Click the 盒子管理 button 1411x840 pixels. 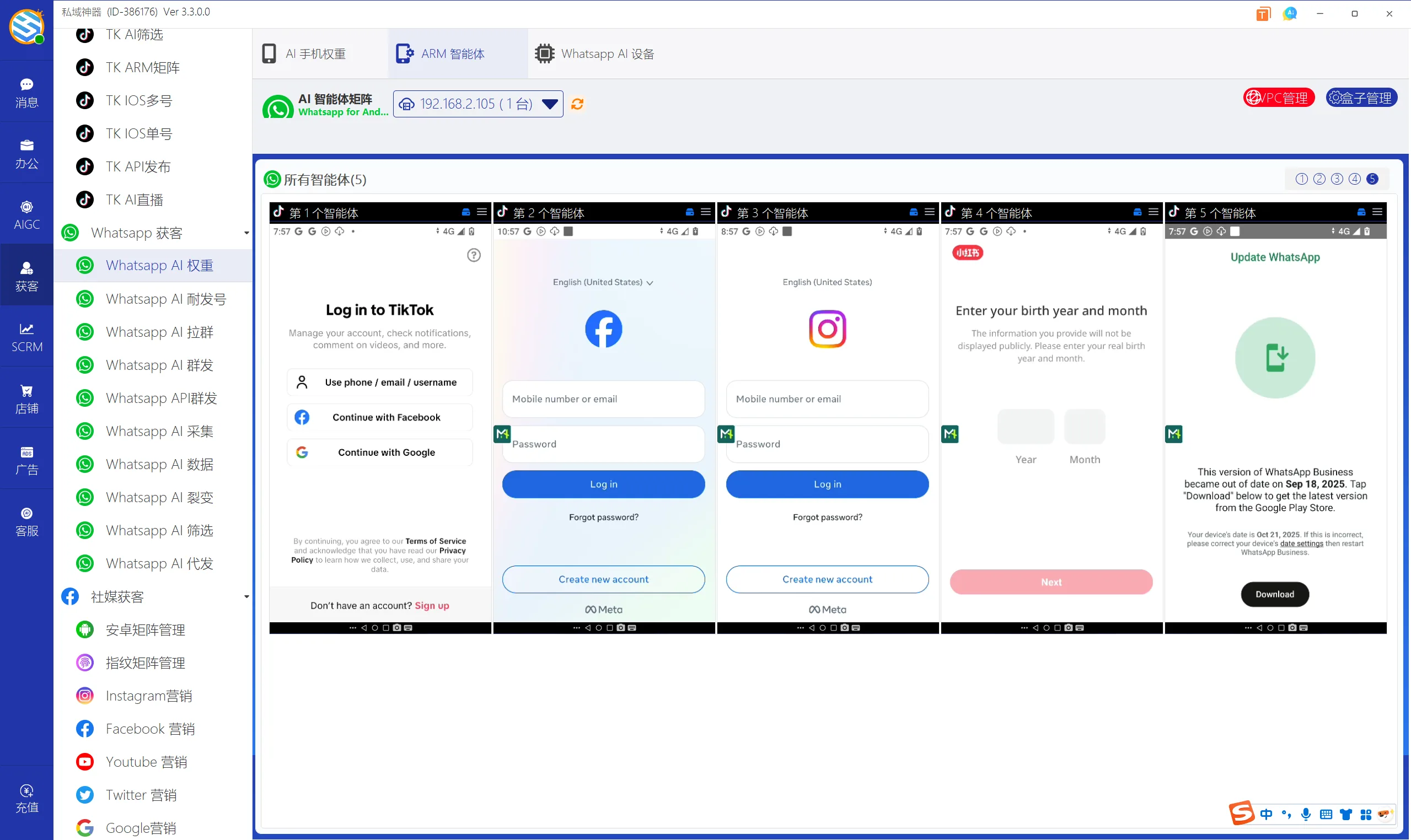(1361, 98)
